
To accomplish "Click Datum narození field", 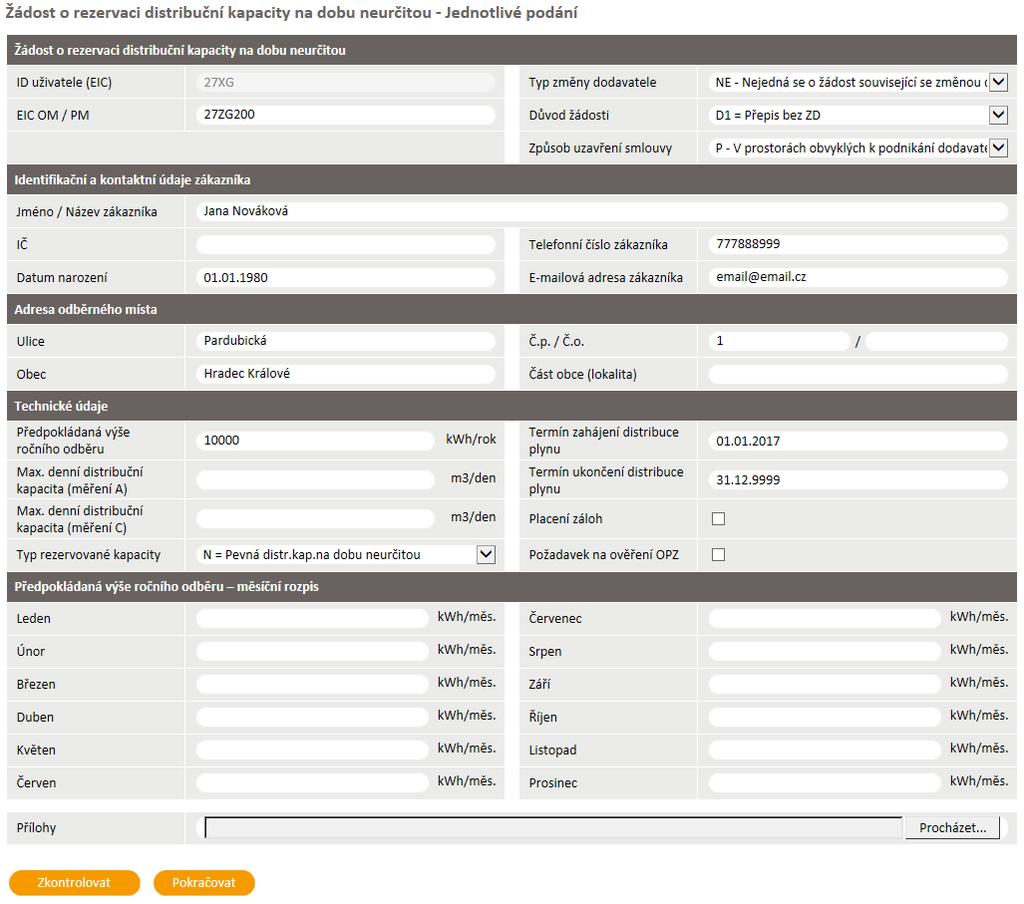I will click(345, 277).
